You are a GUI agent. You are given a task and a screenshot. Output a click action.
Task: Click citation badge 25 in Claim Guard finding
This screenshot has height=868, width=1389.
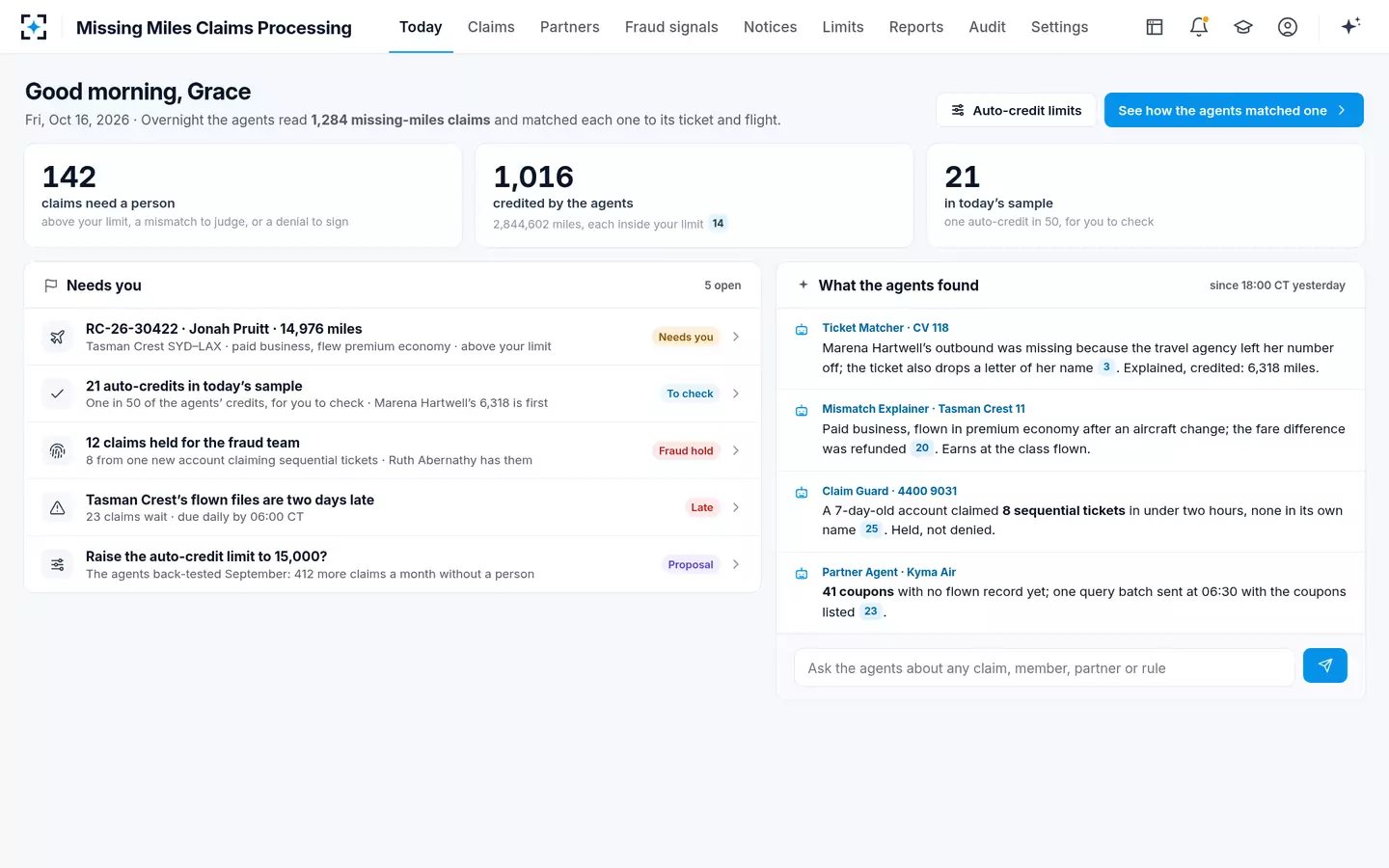pyautogui.click(x=872, y=529)
